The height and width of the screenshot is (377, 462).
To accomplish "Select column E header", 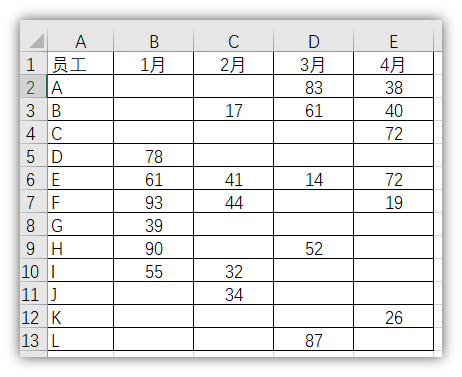I will 394,41.
